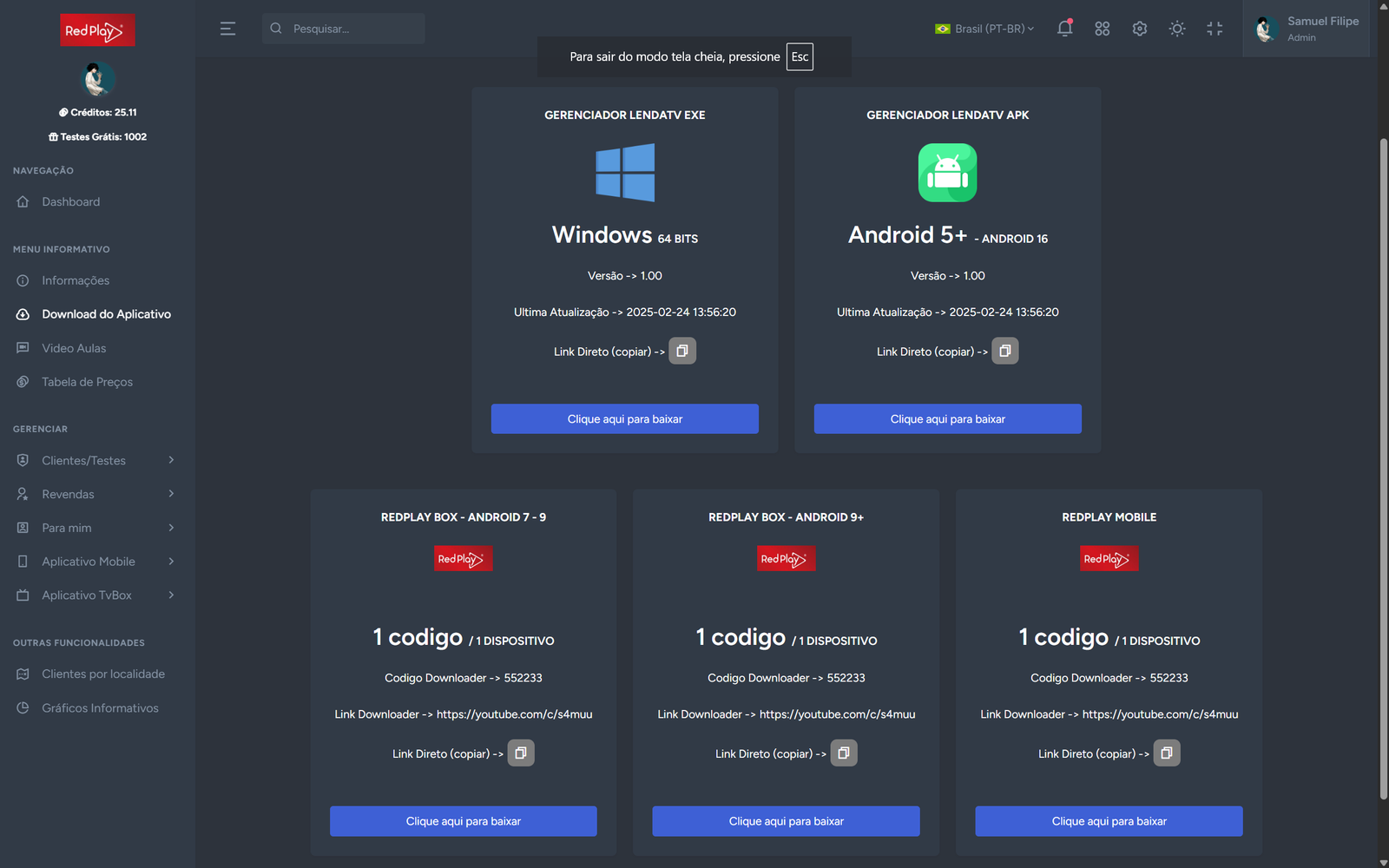
Task: Click the Clientes/Testes shield icon
Action: pyautogui.click(x=23, y=460)
